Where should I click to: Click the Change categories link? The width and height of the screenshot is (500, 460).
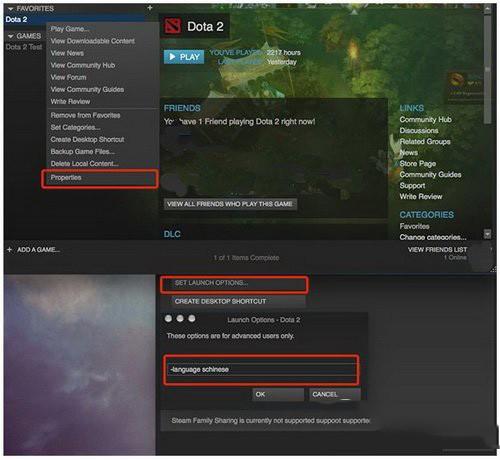433,237
